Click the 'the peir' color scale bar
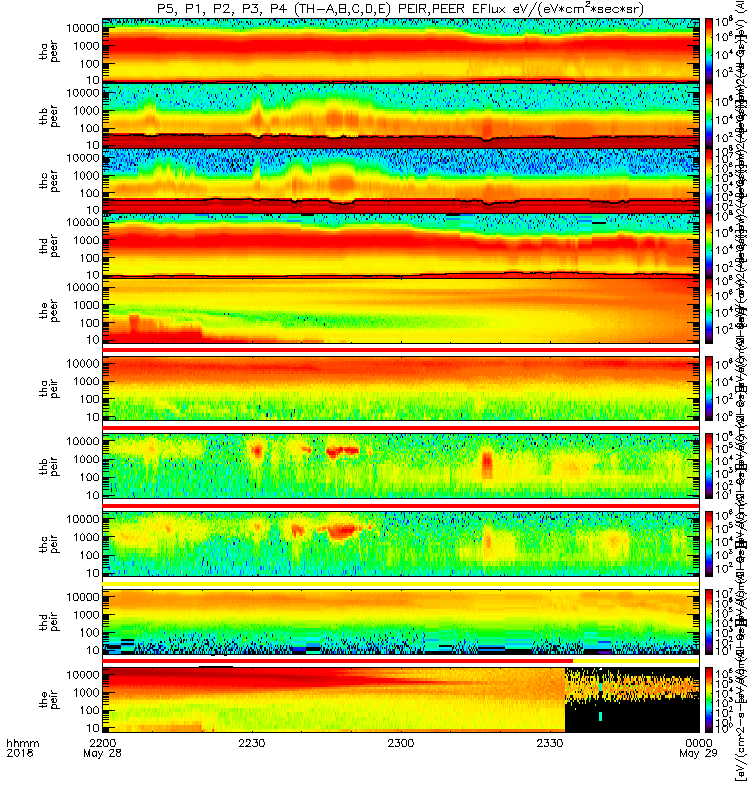Image resolution: width=750 pixels, height=800 pixels. (x=709, y=699)
